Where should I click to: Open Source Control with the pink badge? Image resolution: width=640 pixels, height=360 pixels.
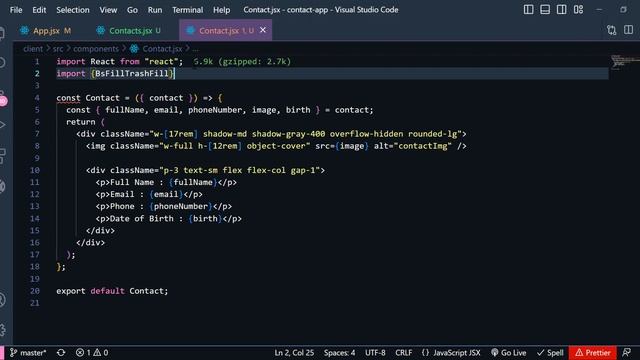point(3,98)
